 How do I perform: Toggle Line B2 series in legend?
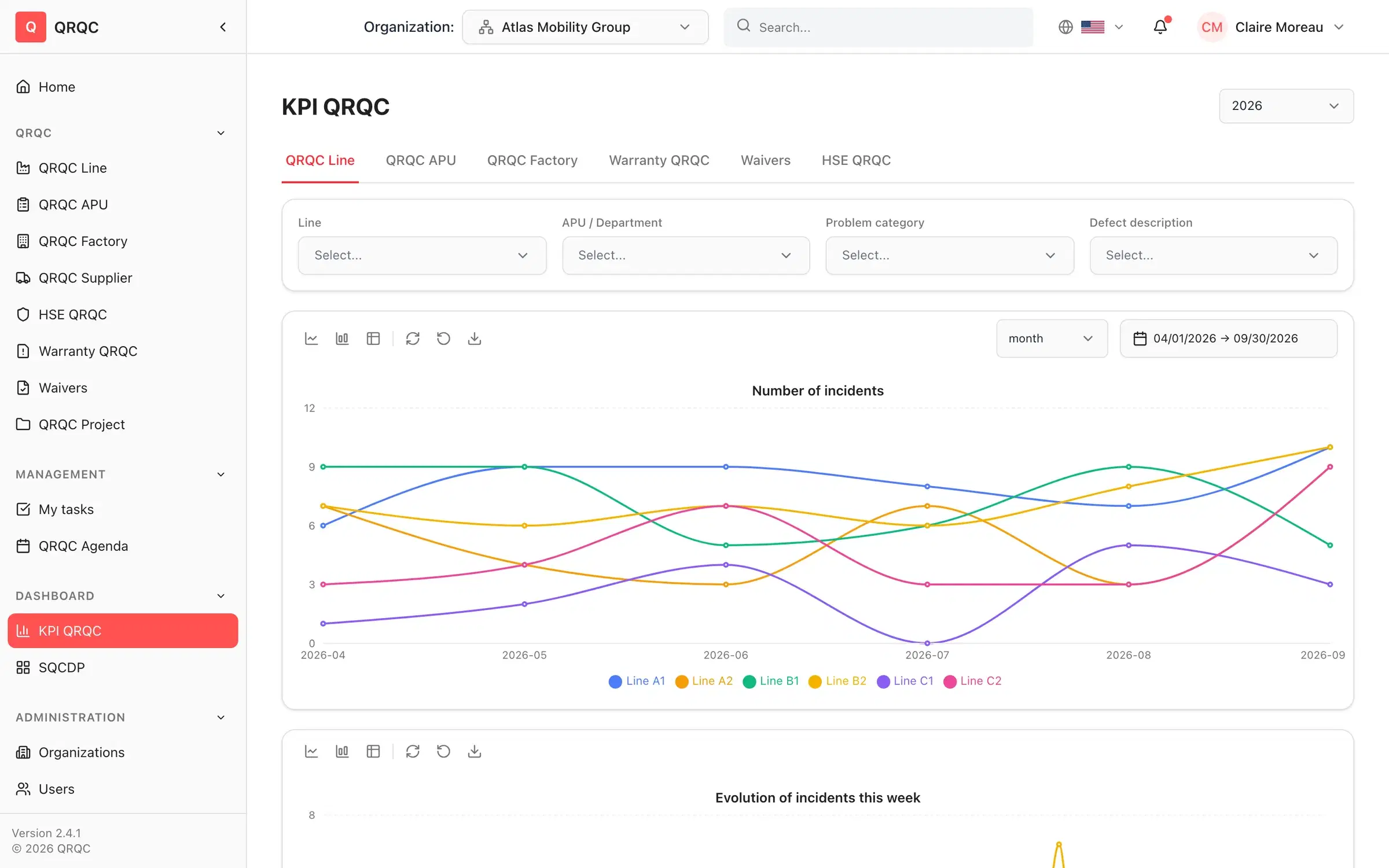(837, 681)
